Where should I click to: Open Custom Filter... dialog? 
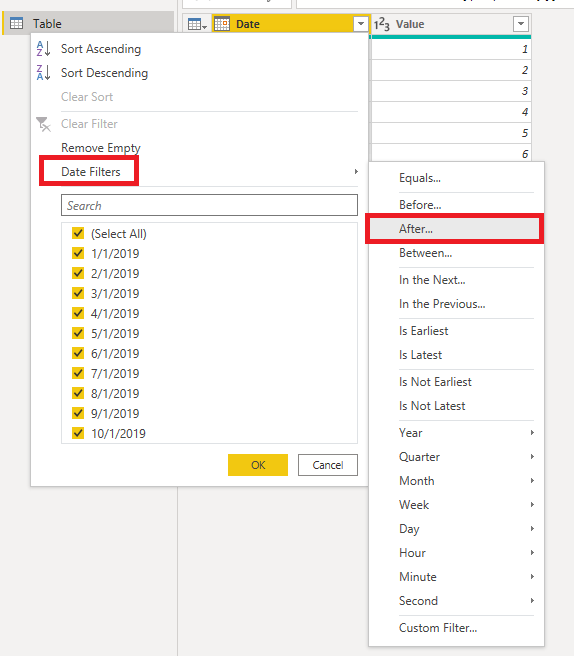(x=438, y=628)
